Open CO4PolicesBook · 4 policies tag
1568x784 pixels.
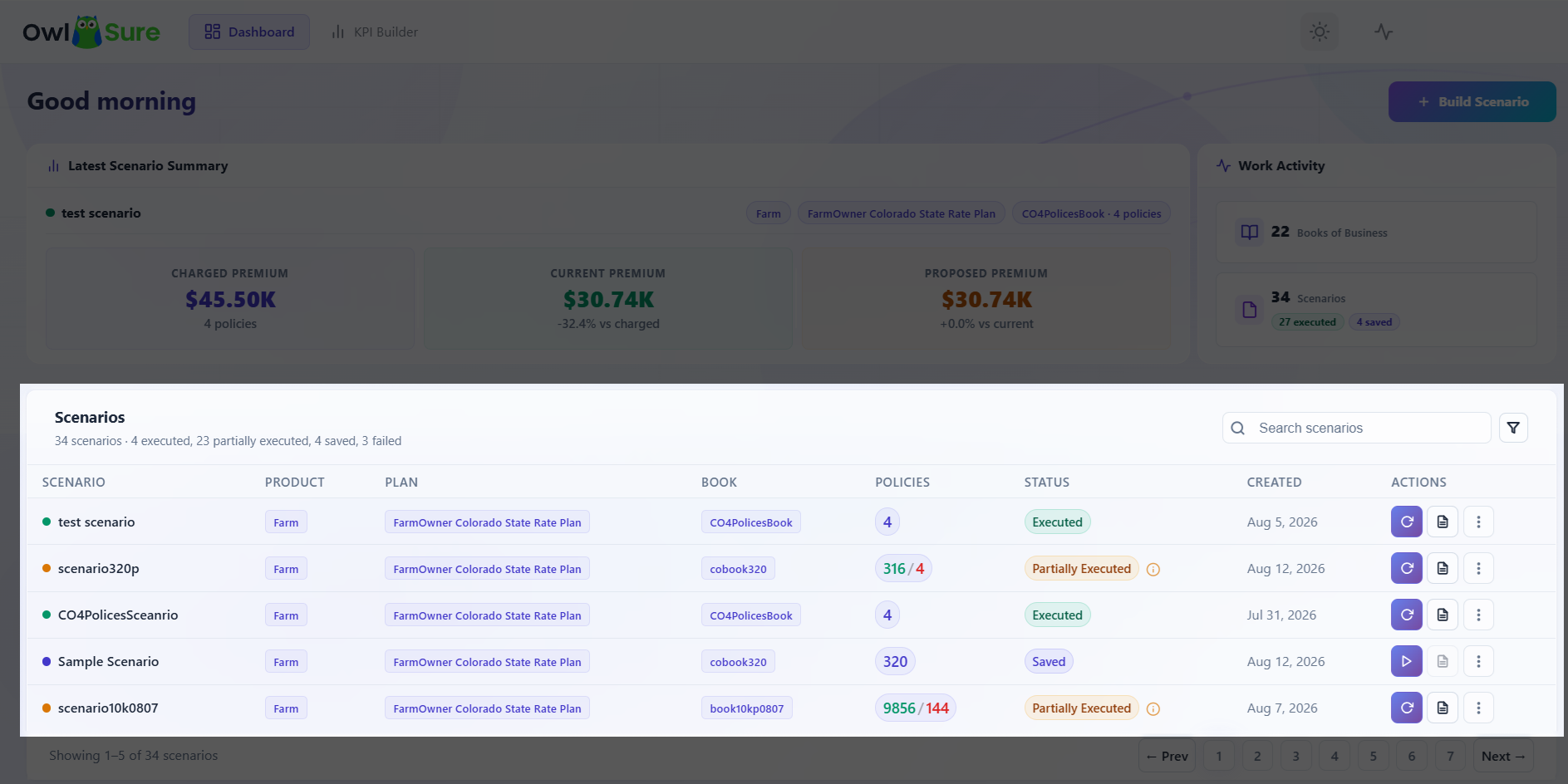[x=1091, y=213]
